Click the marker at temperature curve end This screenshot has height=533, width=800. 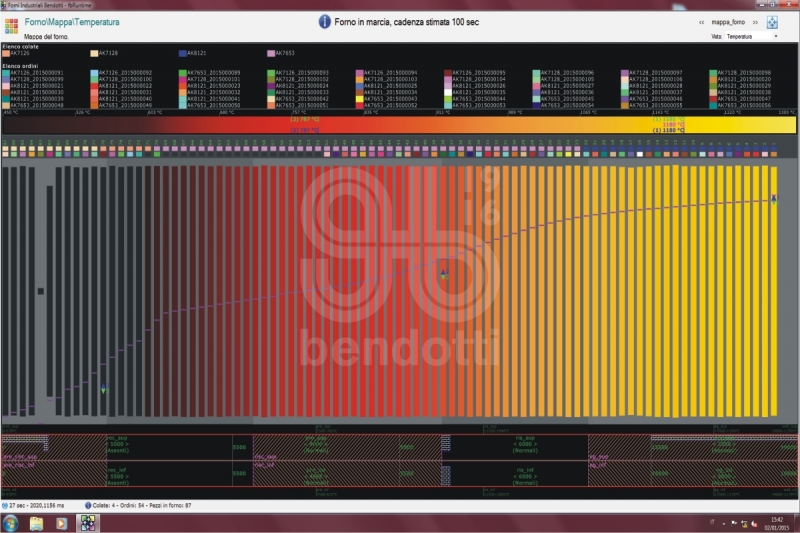point(773,199)
